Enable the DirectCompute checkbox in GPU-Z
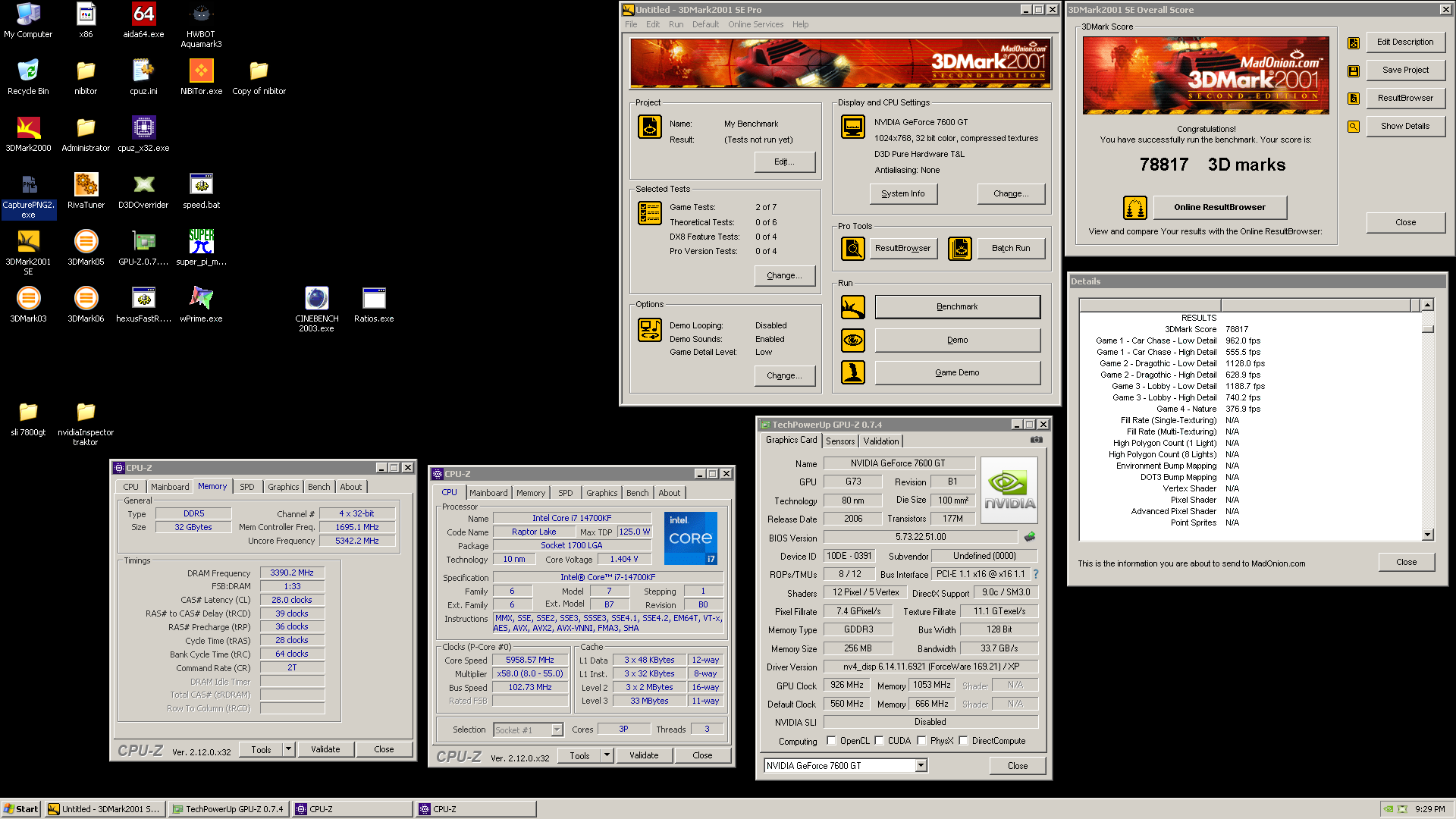The image size is (1456, 819). pyautogui.click(x=963, y=741)
